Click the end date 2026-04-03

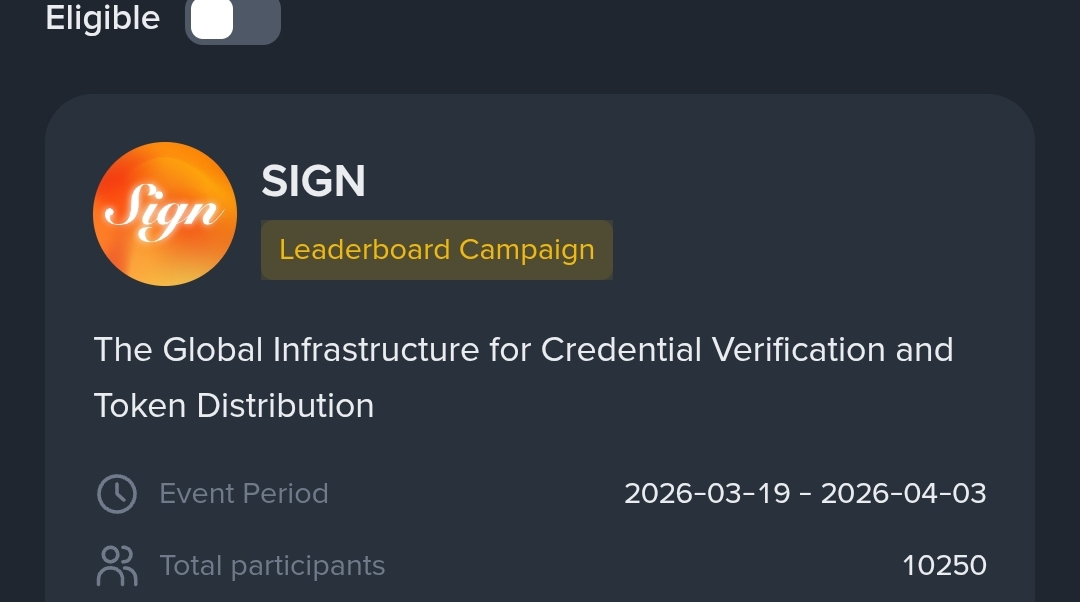(903, 493)
